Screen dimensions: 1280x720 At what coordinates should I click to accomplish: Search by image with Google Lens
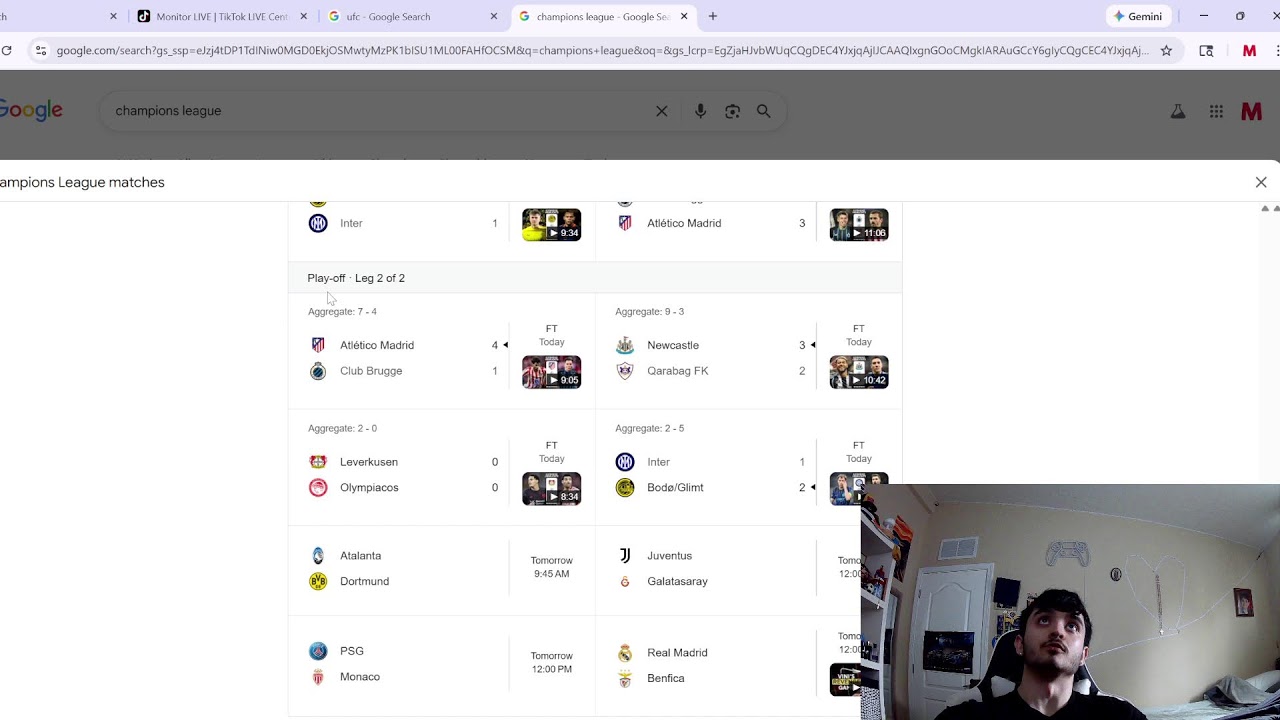732,111
